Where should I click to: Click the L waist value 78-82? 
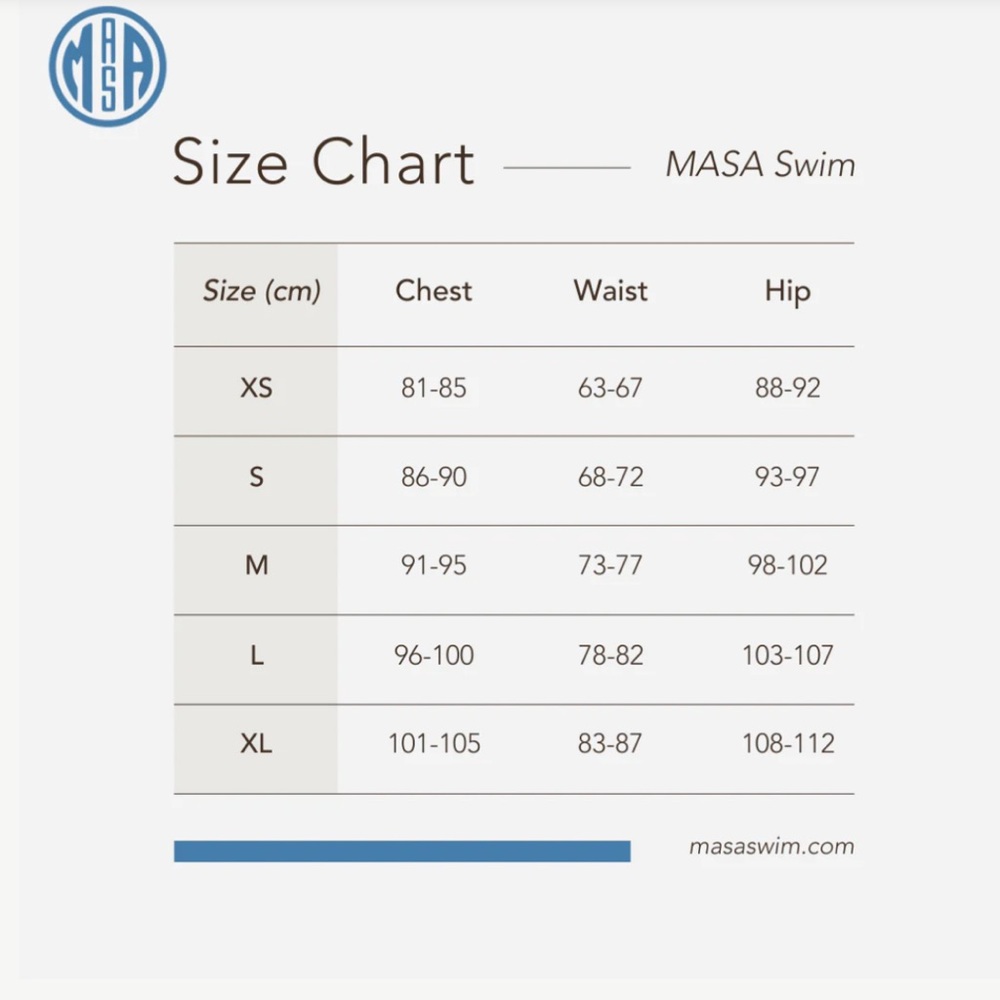pyautogui.click(x=610, y=655)
